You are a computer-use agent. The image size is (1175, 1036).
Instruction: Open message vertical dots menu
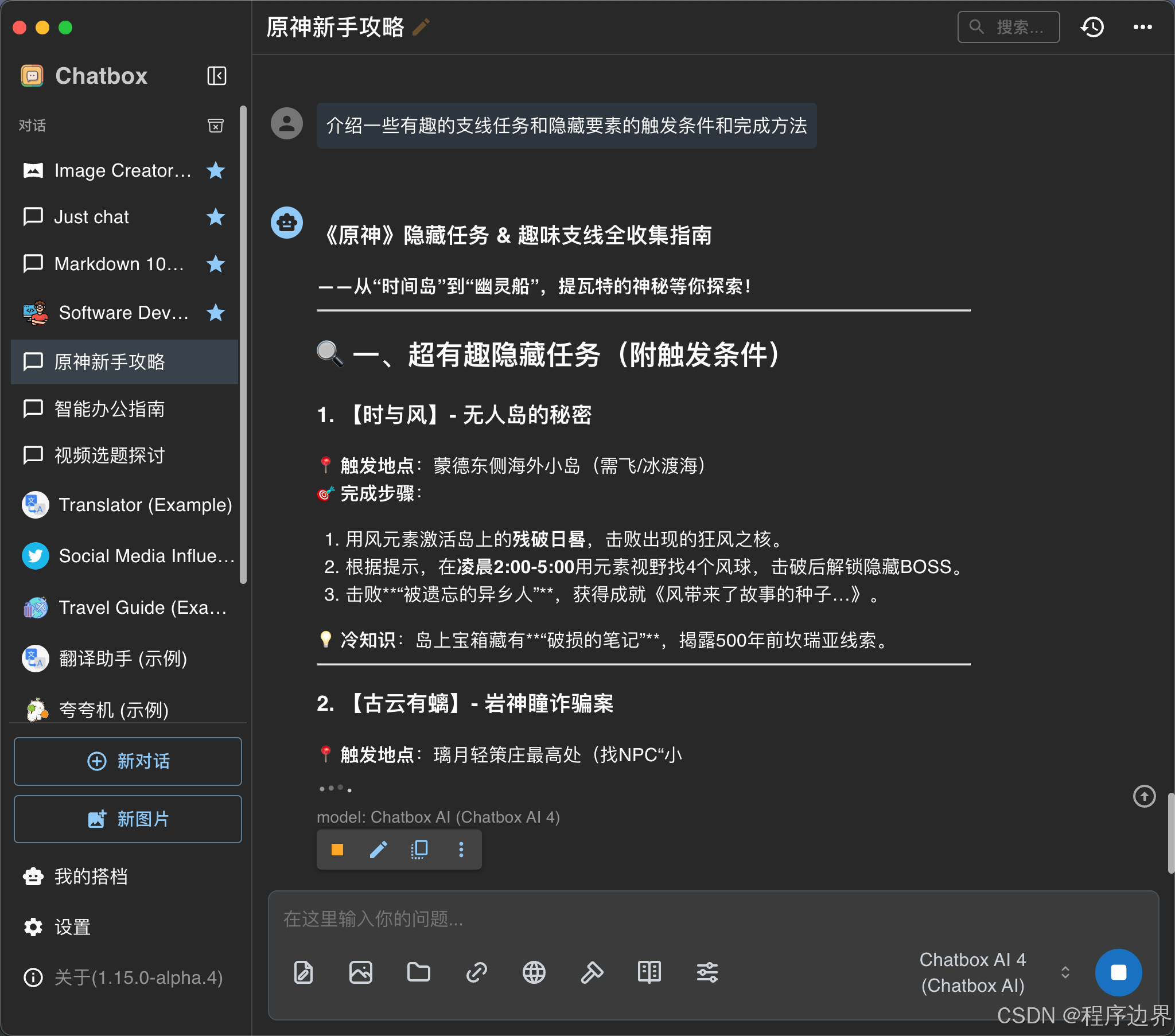pyautogui.click(x=461, y=849)
